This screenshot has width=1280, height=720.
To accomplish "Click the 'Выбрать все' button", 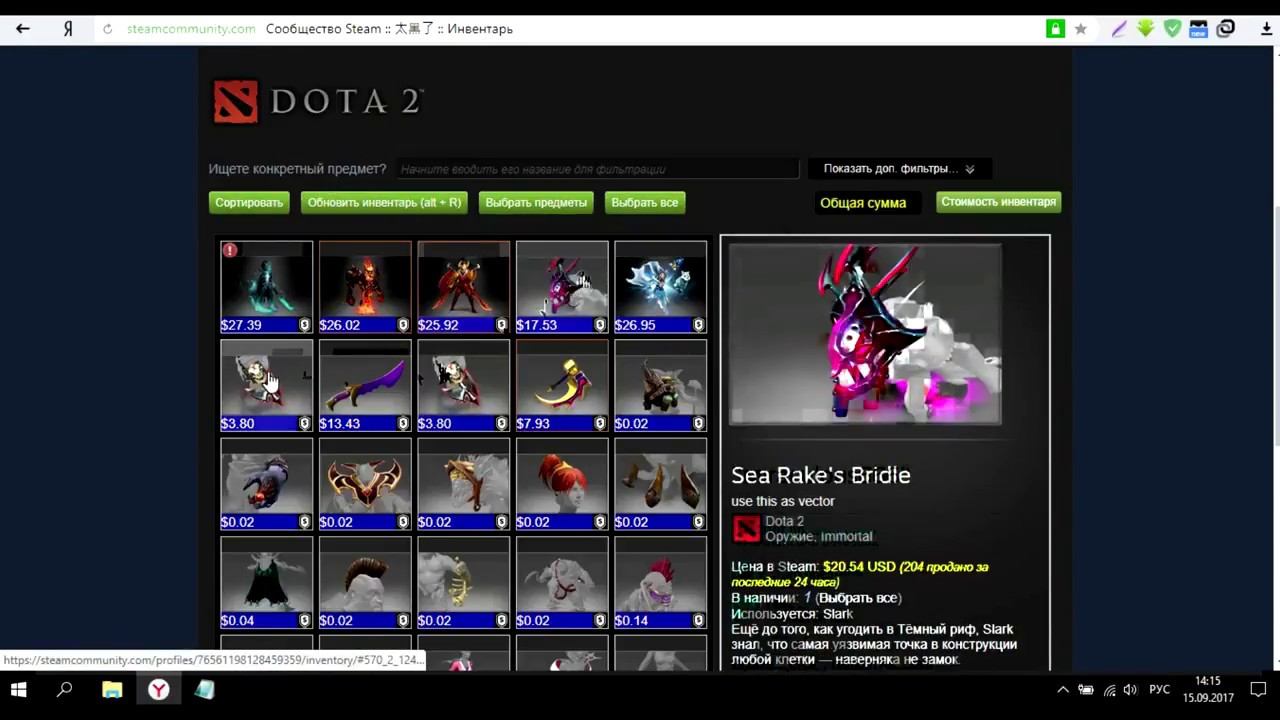I will click(645, 202).
